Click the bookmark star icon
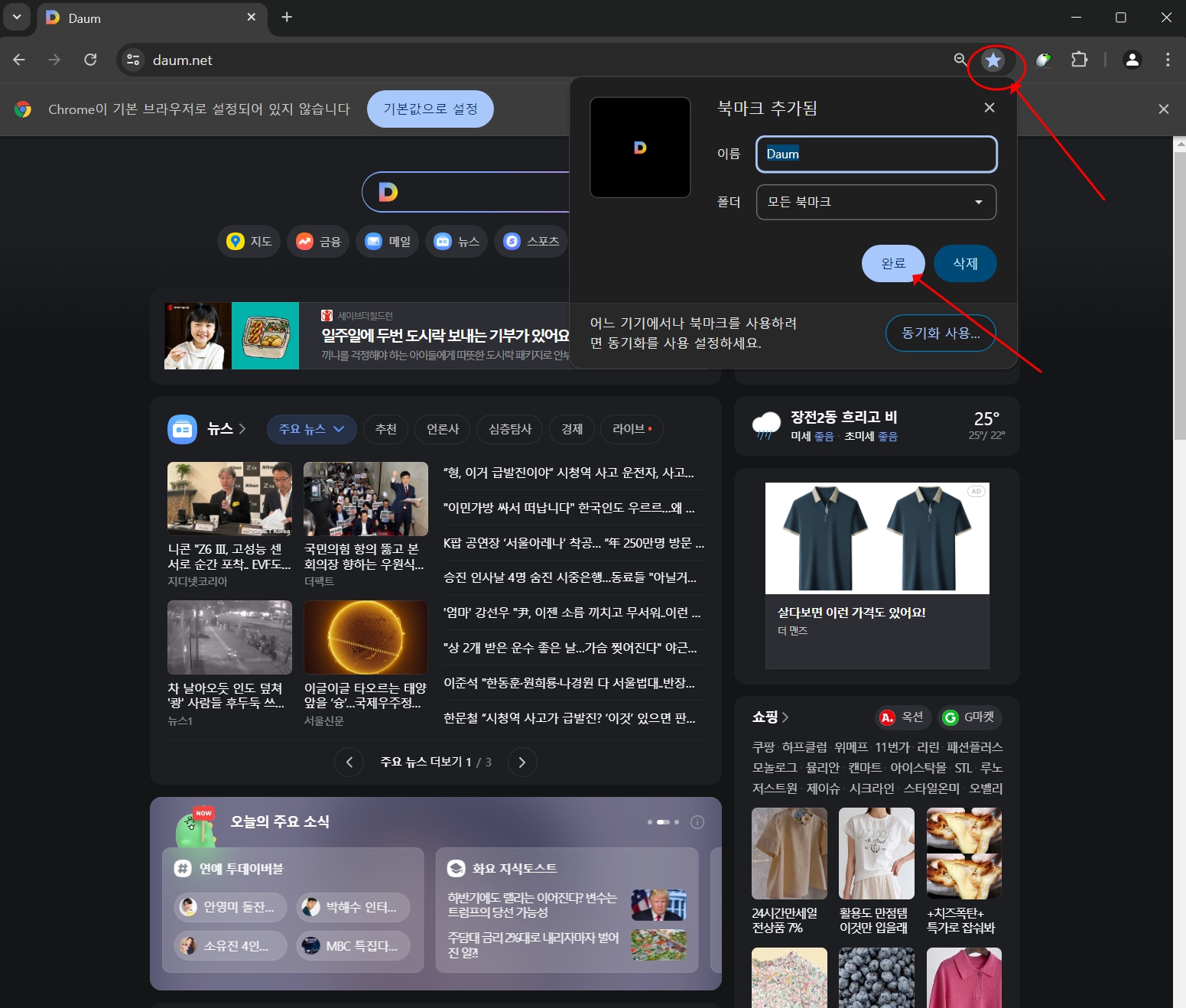Viewport: 1186px width, 1008px height. tap(993, 60)
